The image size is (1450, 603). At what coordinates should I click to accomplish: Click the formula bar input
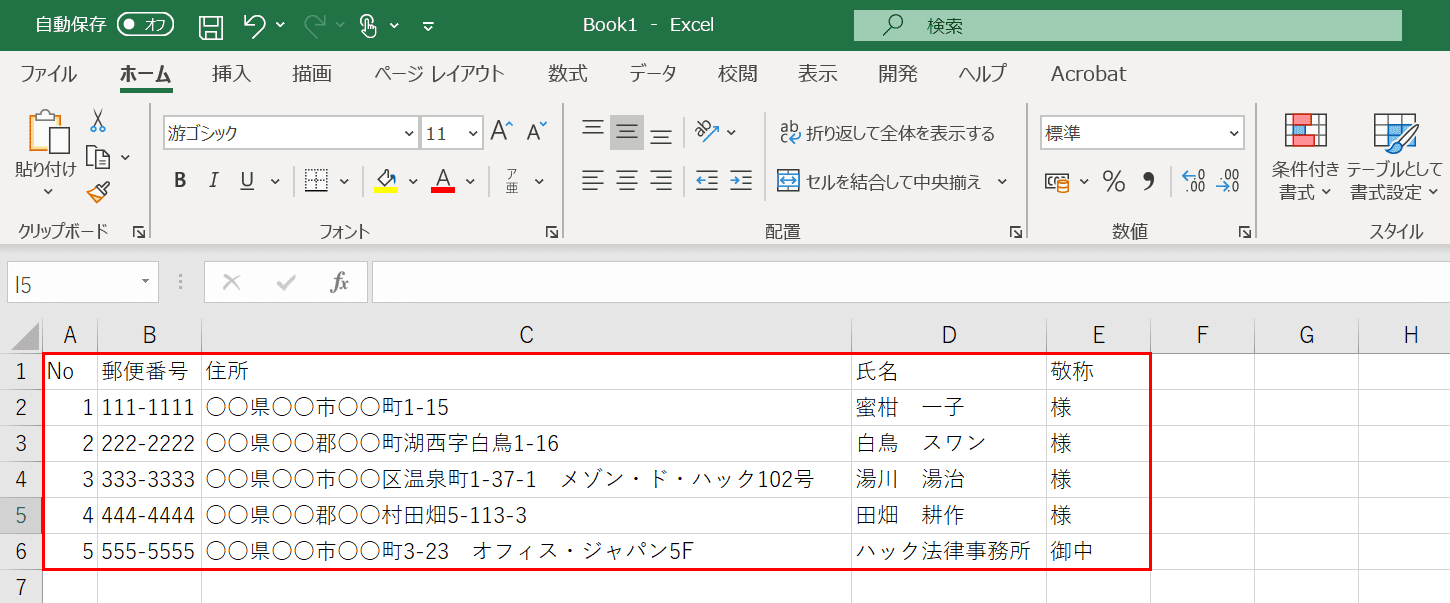pyautogui.click(x=910, y=283)
